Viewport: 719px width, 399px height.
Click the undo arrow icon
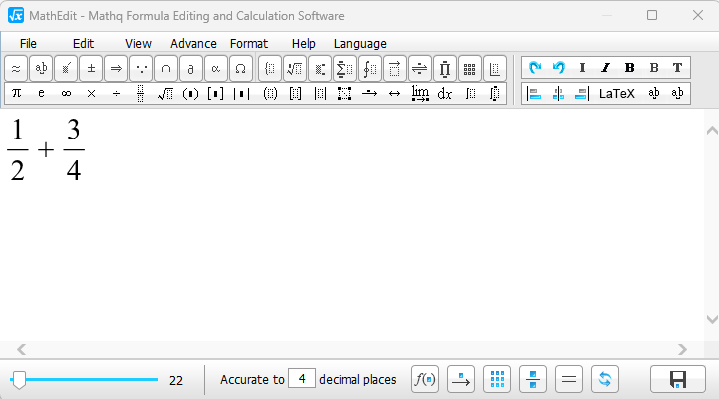(558, 68)
